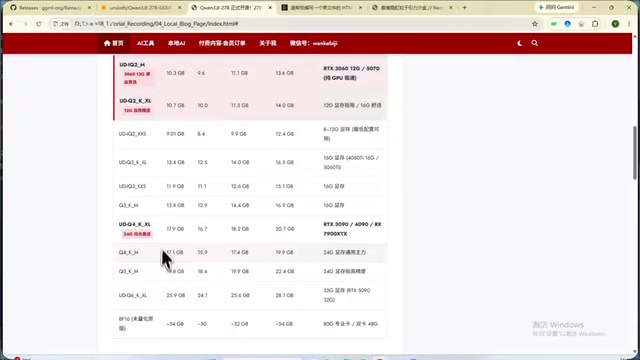640x360 pixels.
Task: Click the BF16 (未量化原版) row name
Action: point(136,324)
